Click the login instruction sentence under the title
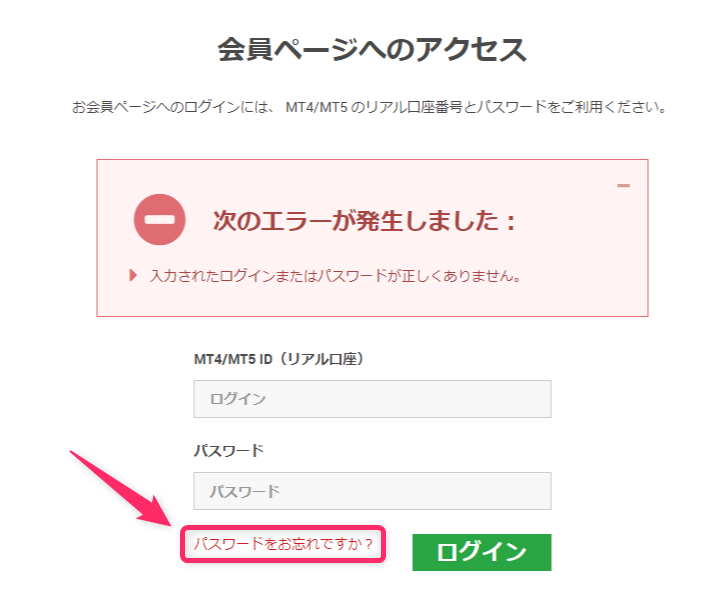 click(x=369, y=107)
